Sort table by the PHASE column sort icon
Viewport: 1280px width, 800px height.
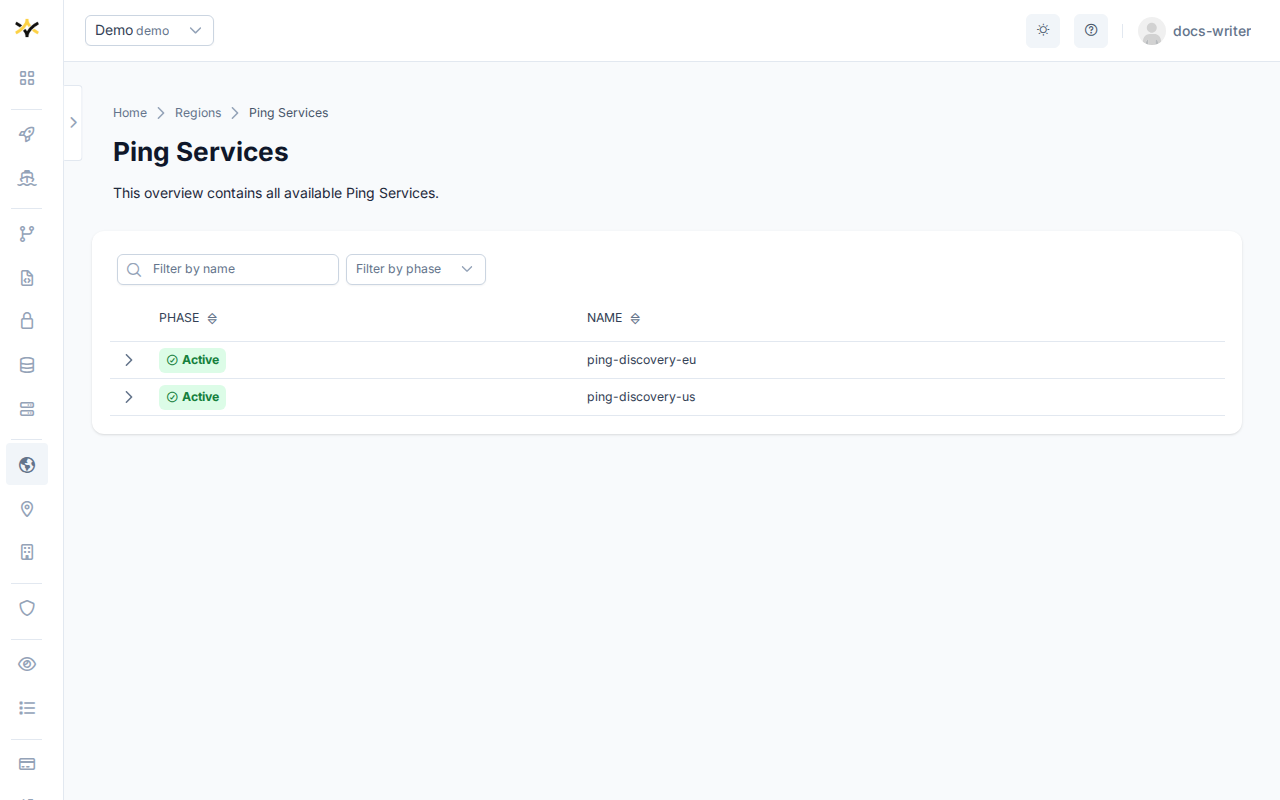[212, 318]
